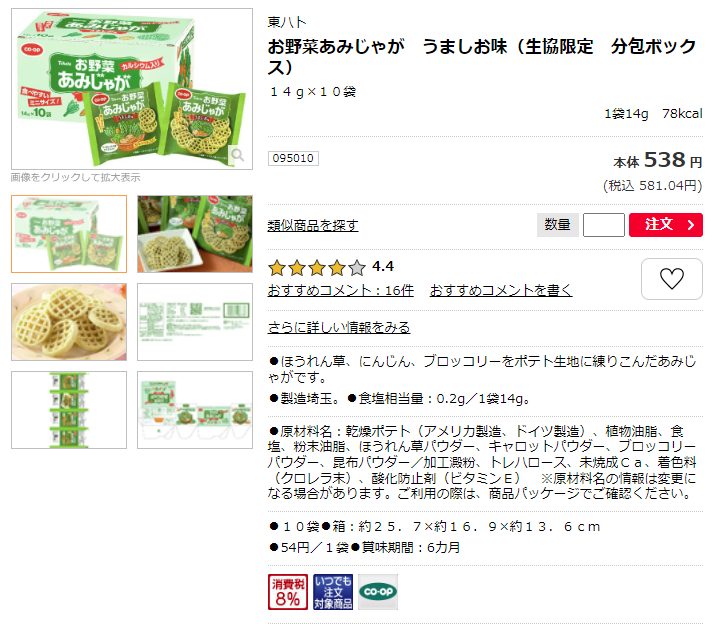Select the waffle chips close-up thumbnail
The width and height of the screenshot is (717, 624).
[69, 322]
